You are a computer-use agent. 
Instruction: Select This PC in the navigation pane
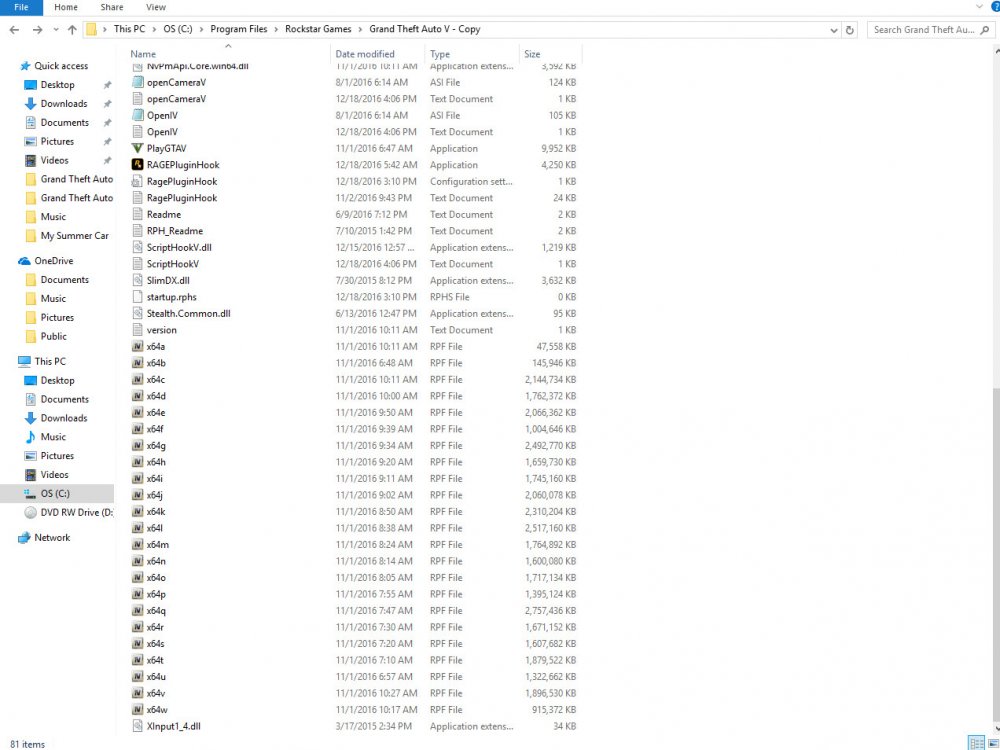pyautogui.click(x=50, y=361)
